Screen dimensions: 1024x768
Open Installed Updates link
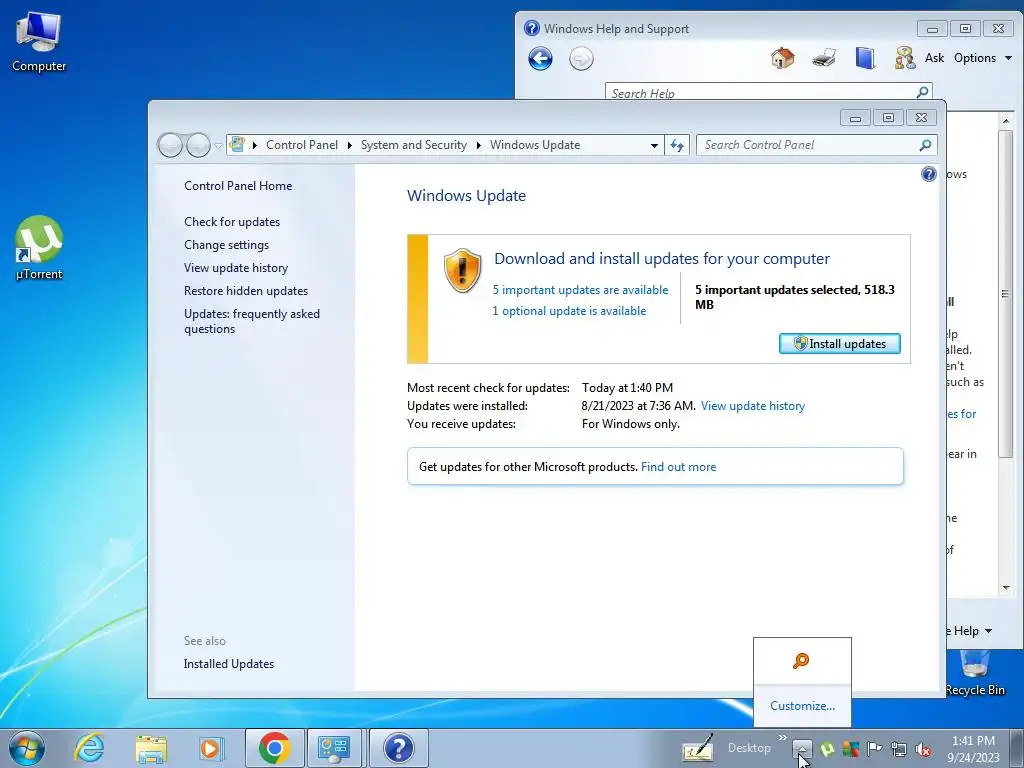(229, 664)
